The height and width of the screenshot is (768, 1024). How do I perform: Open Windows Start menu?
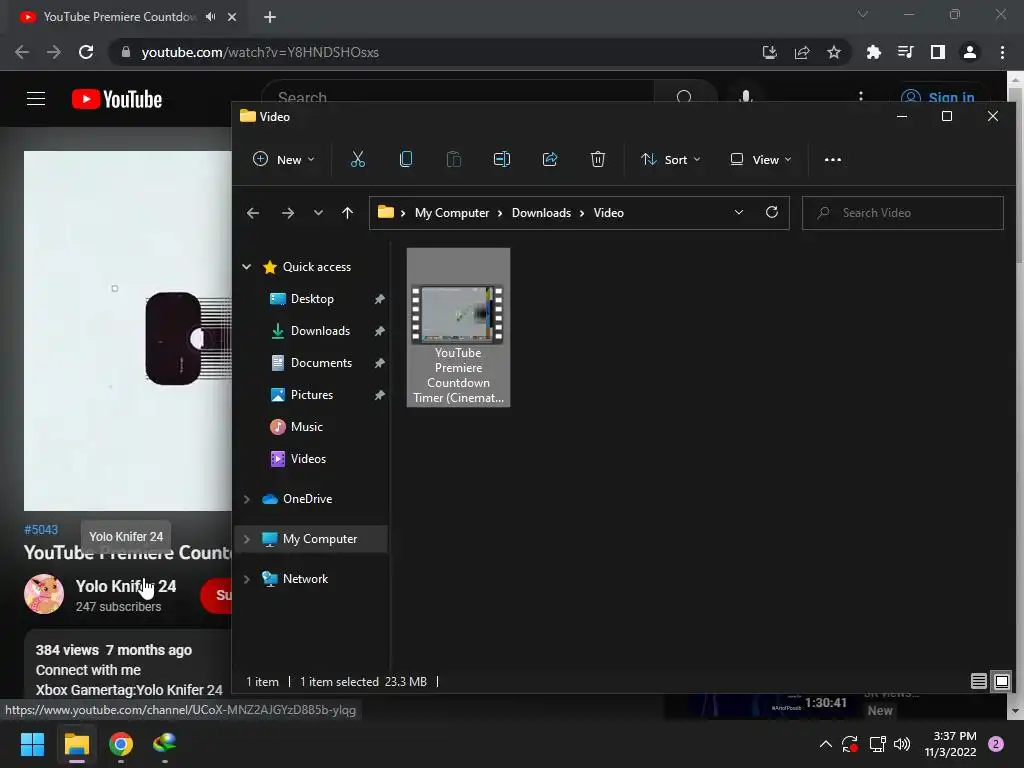point(32,744)
